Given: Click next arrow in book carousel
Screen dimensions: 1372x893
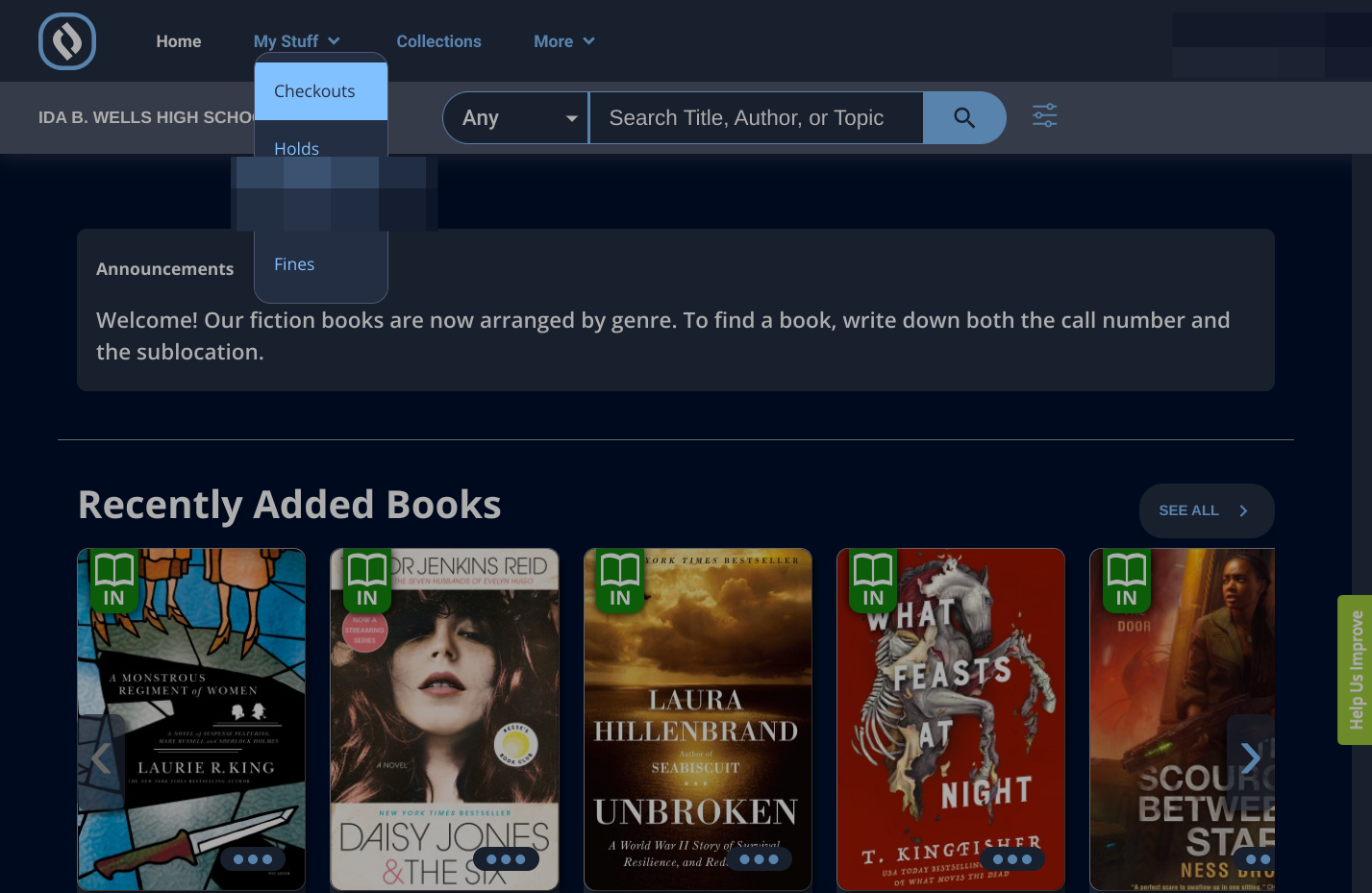Looking at the screenshot, I should pos(1250,759).
